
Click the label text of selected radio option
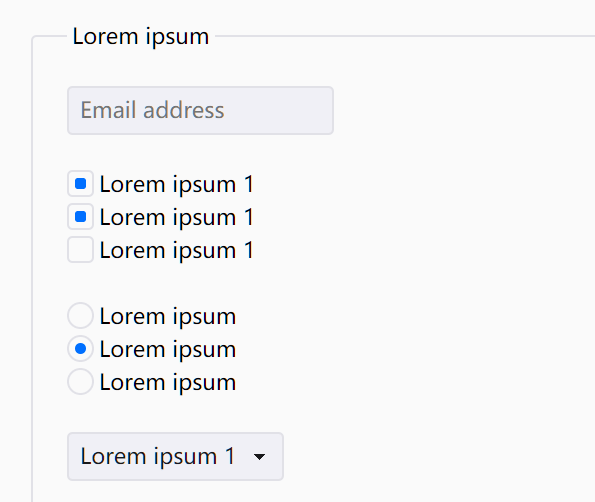(x=168, y=350)
